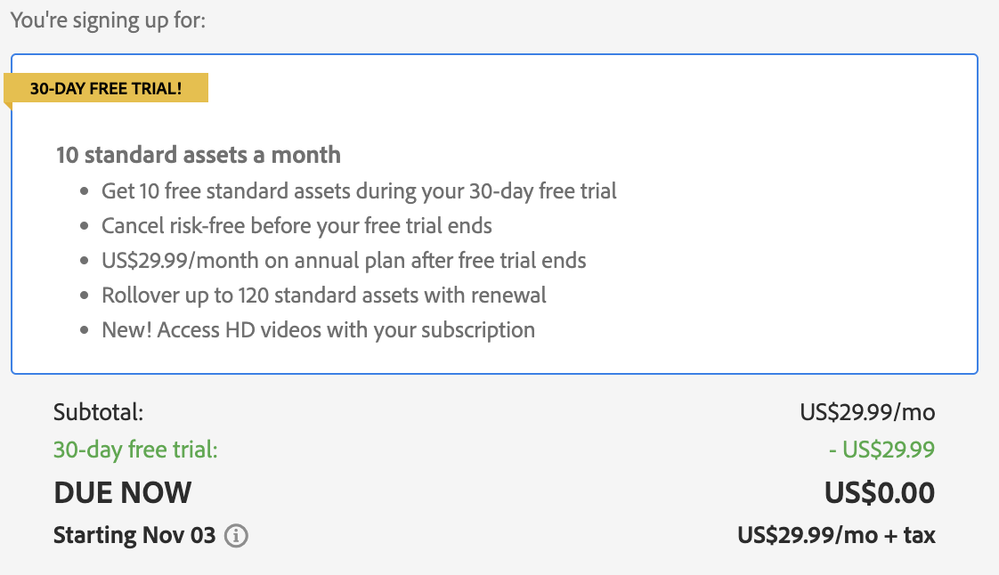Click the green "30-day free trial:" label
The height and width of the screenshot is (575, 999).
(x=135, y=450)
